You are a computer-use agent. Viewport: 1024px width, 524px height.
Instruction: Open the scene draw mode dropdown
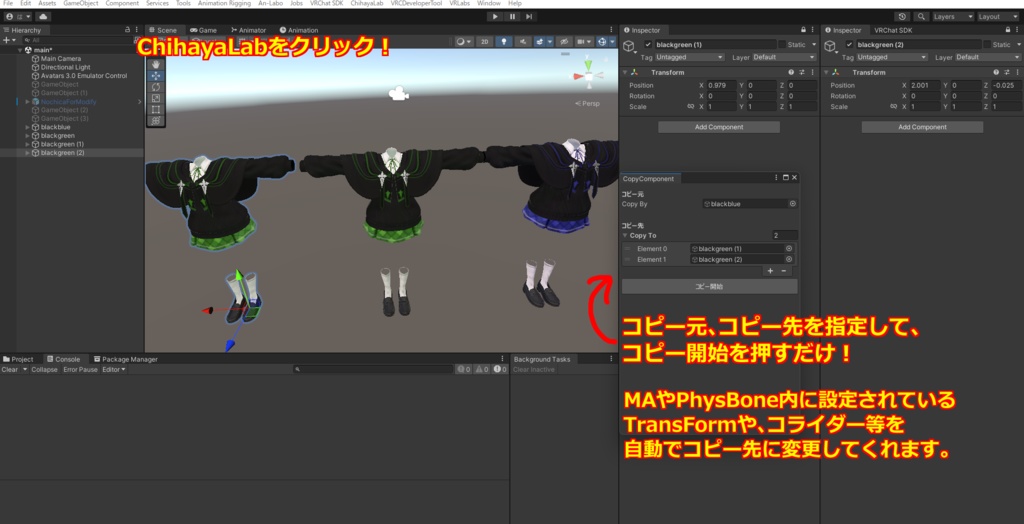[464, 41]
